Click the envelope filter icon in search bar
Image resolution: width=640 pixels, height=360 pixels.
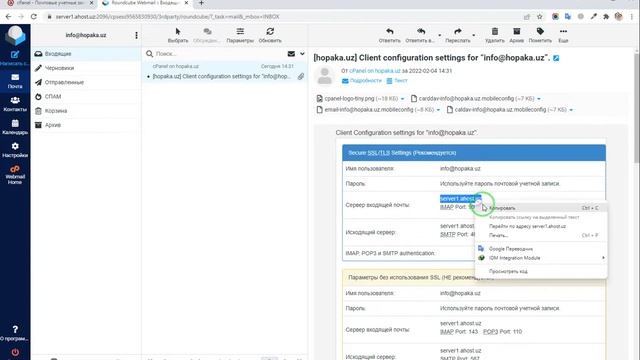(x=291, y=53)
